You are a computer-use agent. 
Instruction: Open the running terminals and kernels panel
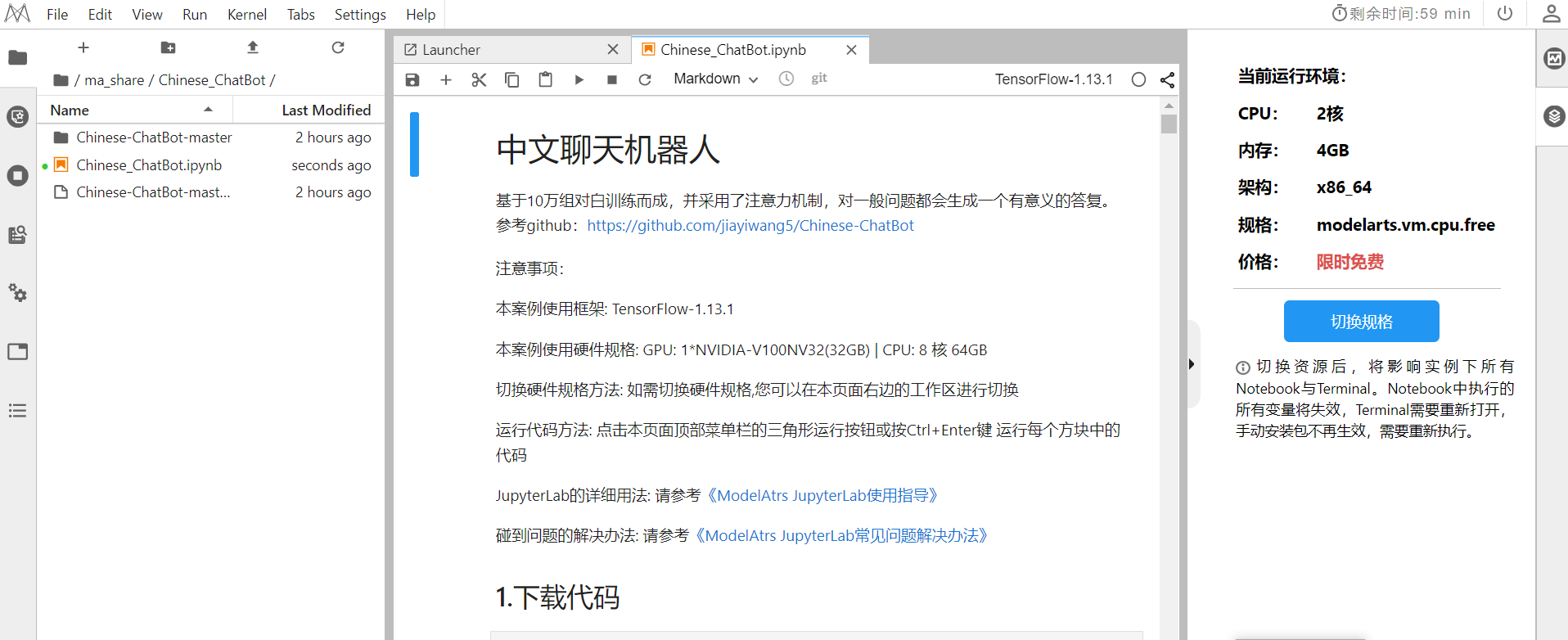(x=17, y=176)
